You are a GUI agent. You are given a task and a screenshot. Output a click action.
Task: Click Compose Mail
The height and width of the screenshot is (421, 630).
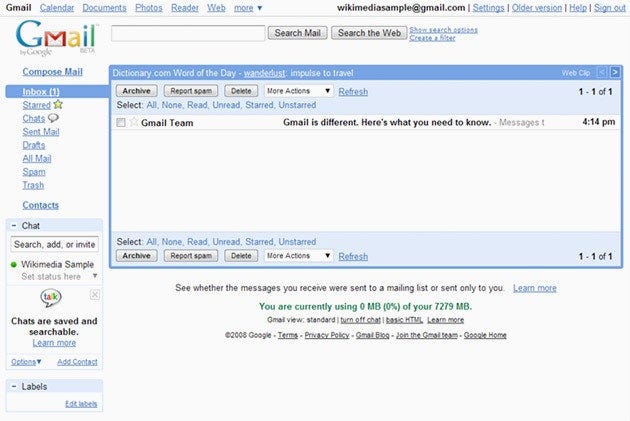[x=53, y=72]
